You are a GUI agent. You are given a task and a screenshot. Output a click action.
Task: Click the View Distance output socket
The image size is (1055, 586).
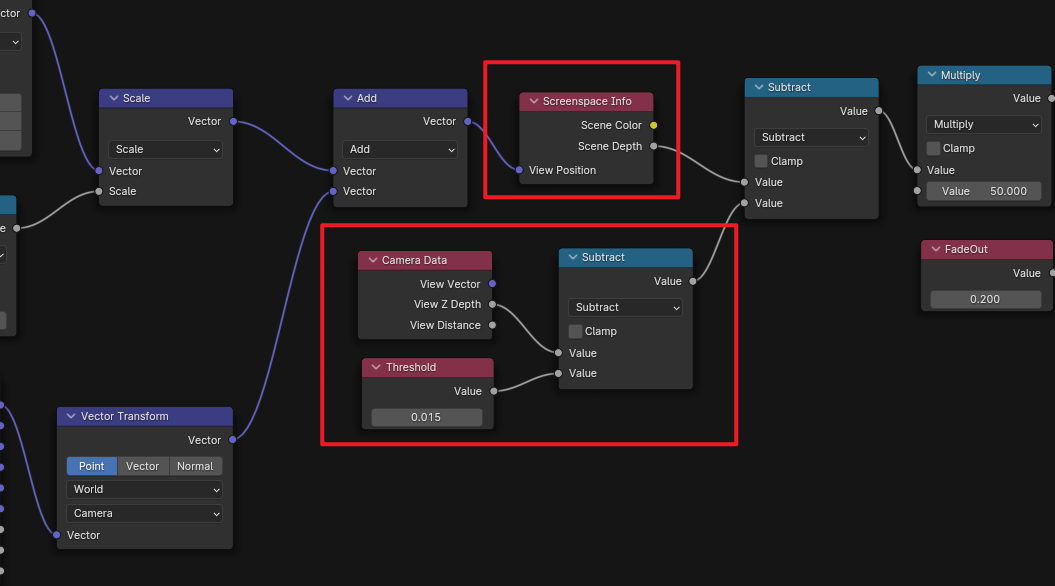pyautogui.click(x=492, y=325)
